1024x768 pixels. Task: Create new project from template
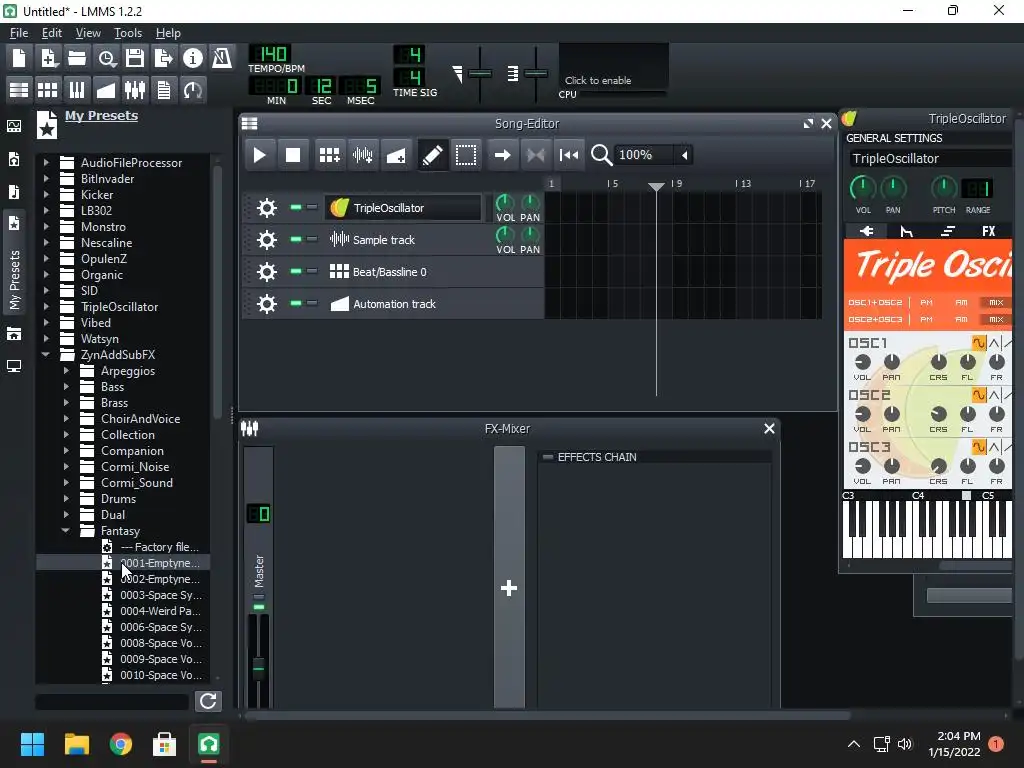point(48,58)
